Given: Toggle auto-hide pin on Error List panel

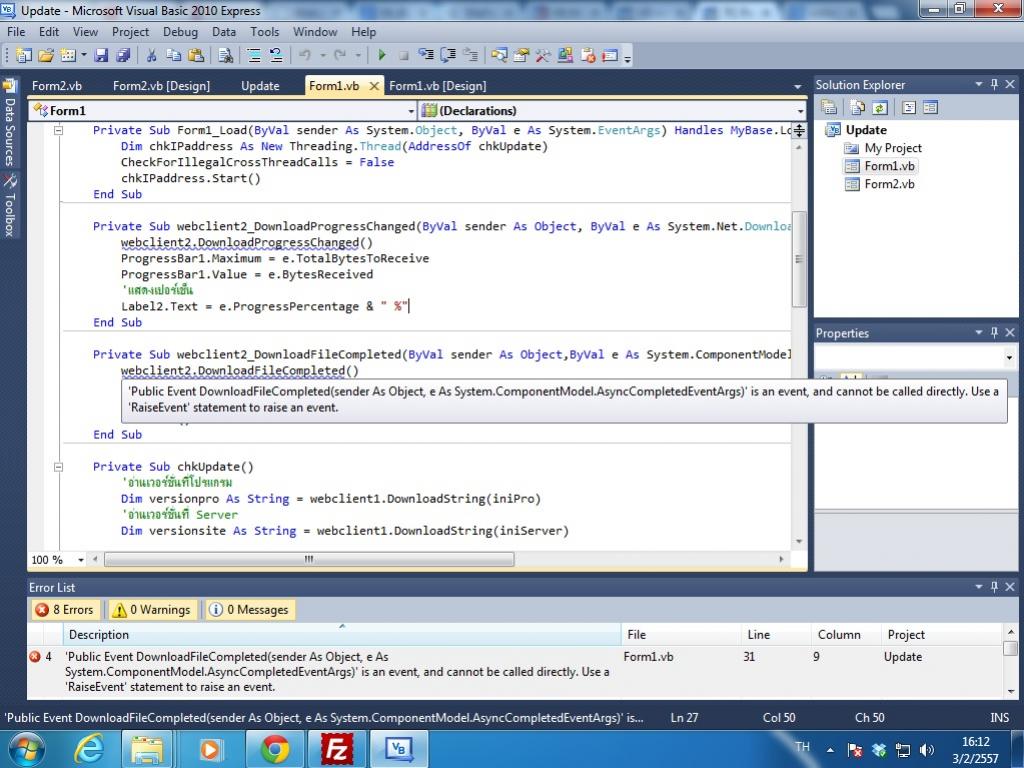Looking at the screenshot, I should [995, 586].
